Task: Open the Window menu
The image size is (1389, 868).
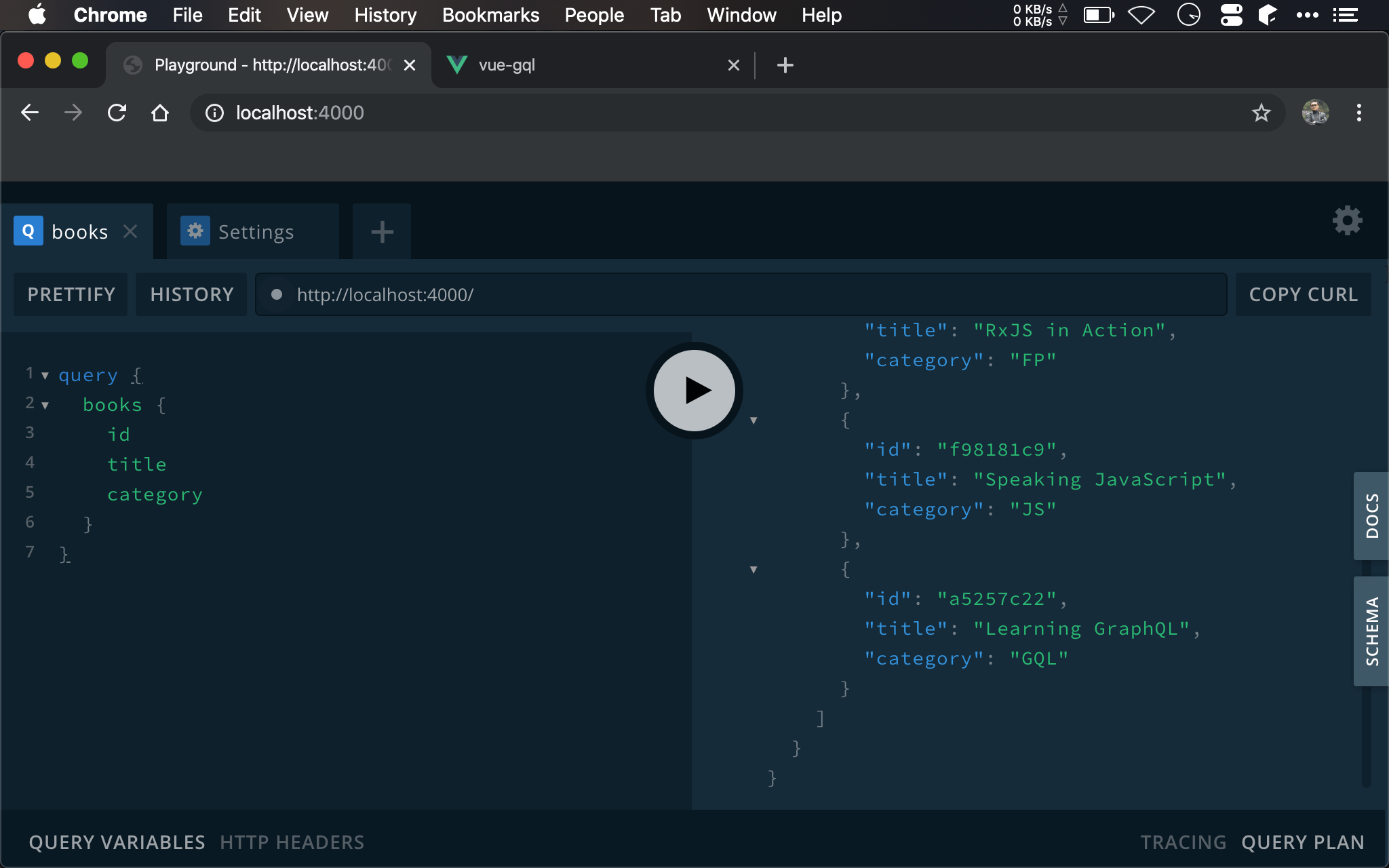Action: 741,15
